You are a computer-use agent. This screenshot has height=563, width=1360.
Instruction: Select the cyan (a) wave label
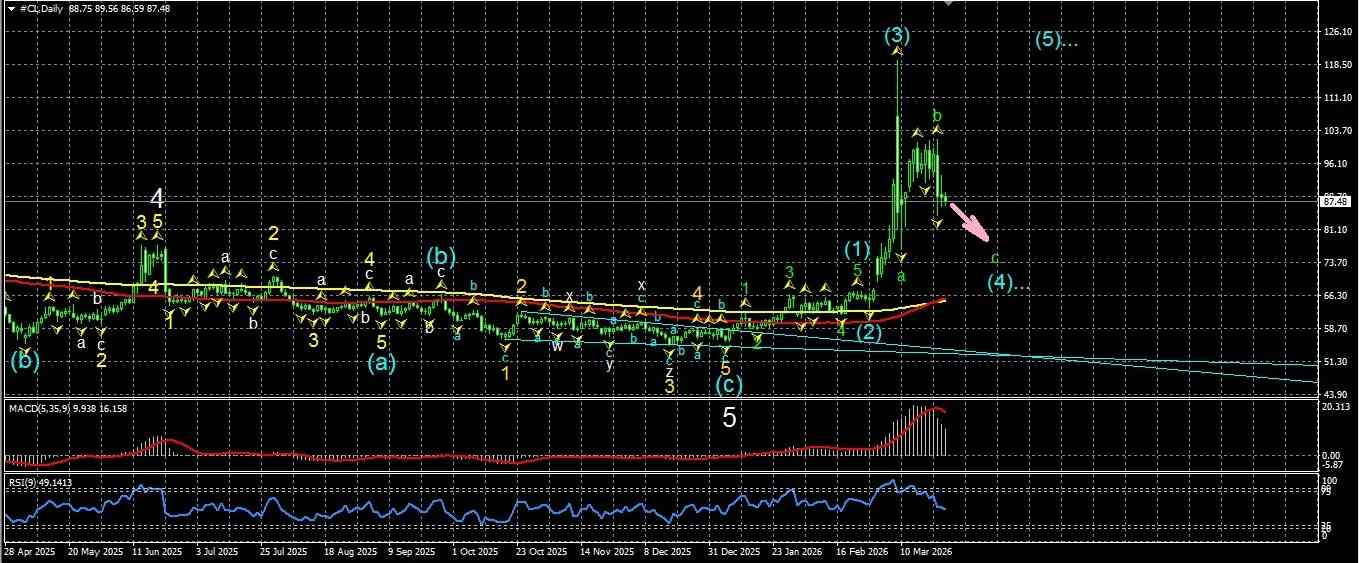tap(381, 364)
